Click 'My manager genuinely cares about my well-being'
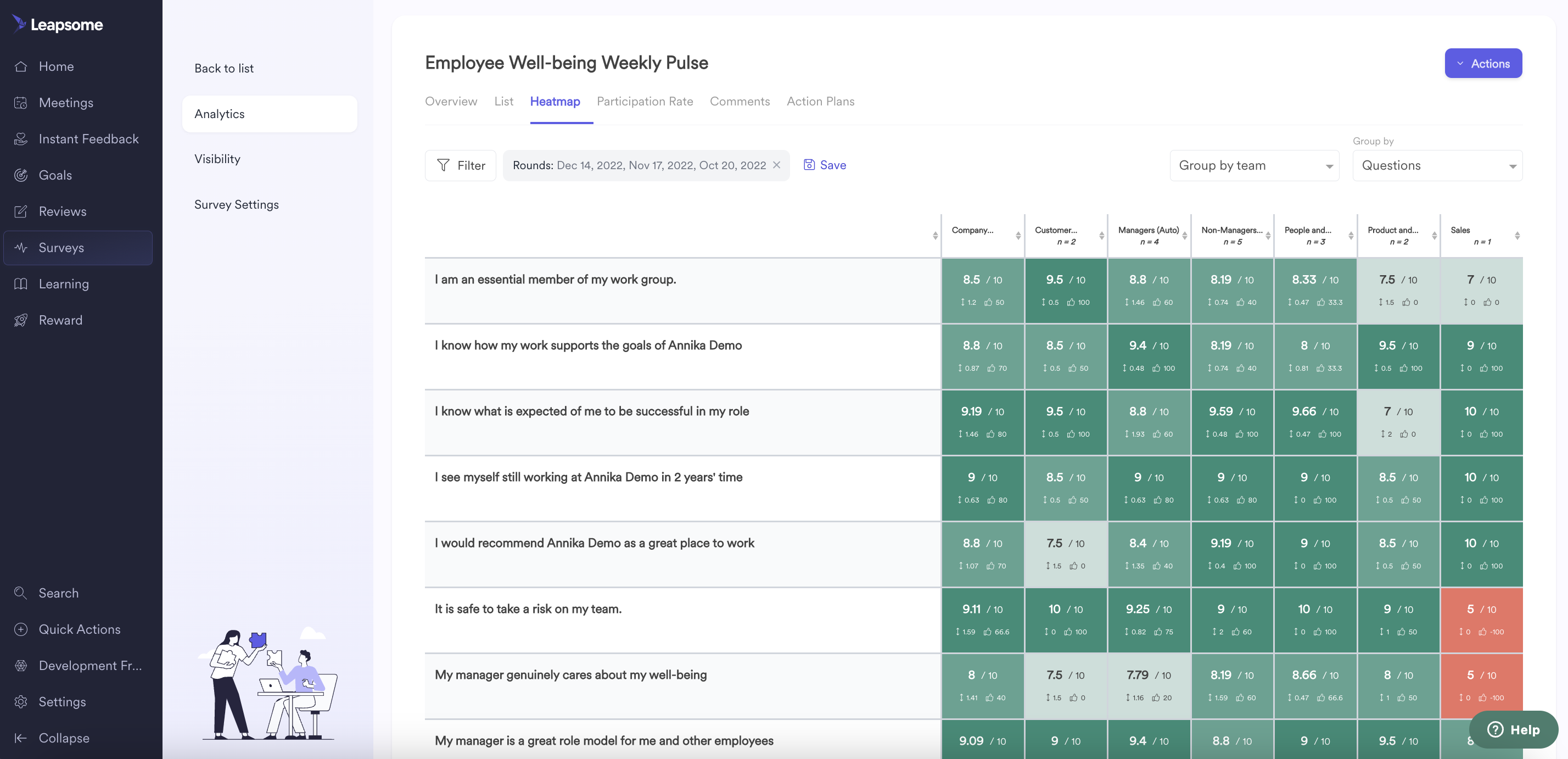Screen dimensions: 1568x759 570,675
